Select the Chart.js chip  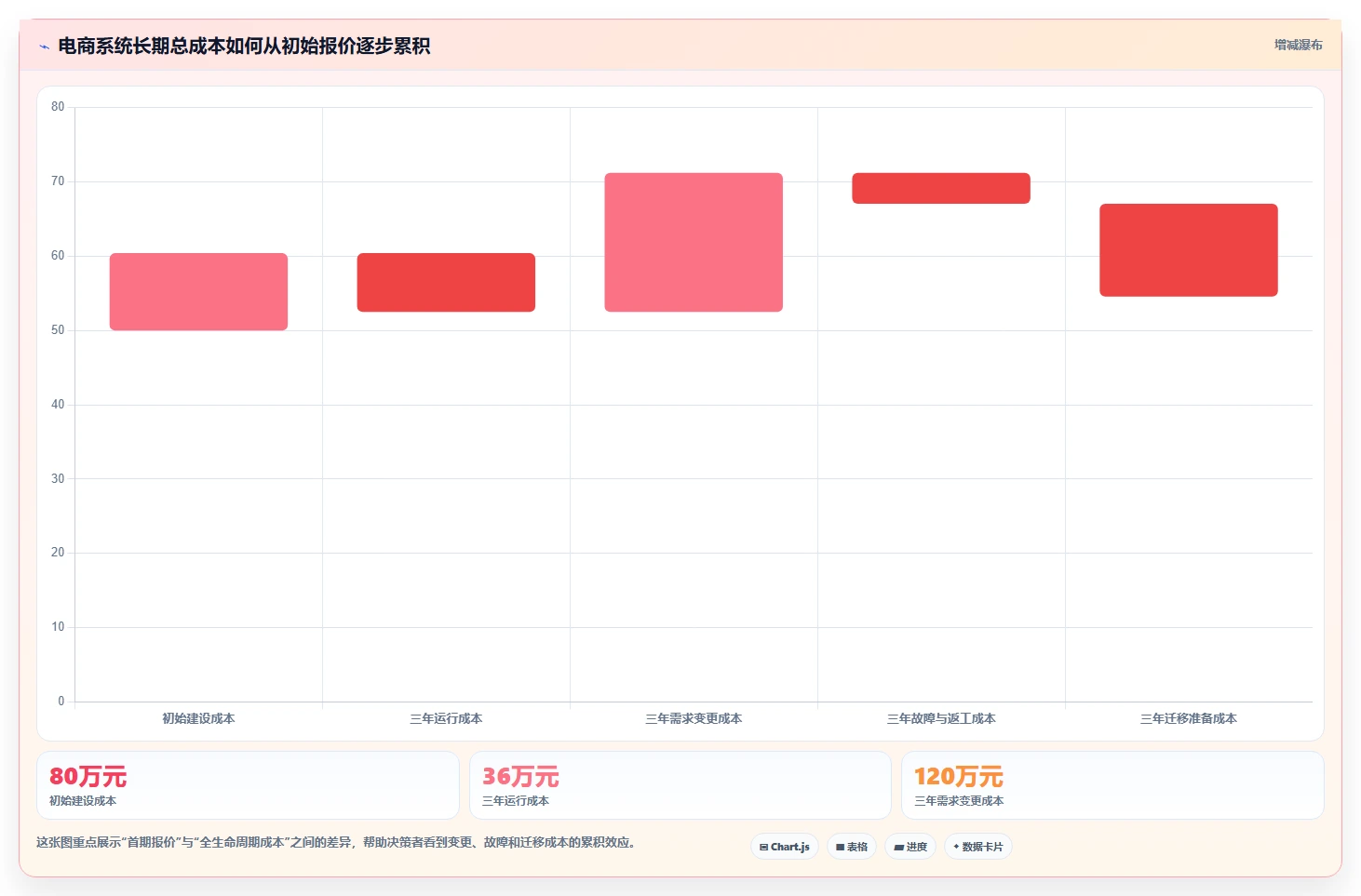tap(785, 847)
